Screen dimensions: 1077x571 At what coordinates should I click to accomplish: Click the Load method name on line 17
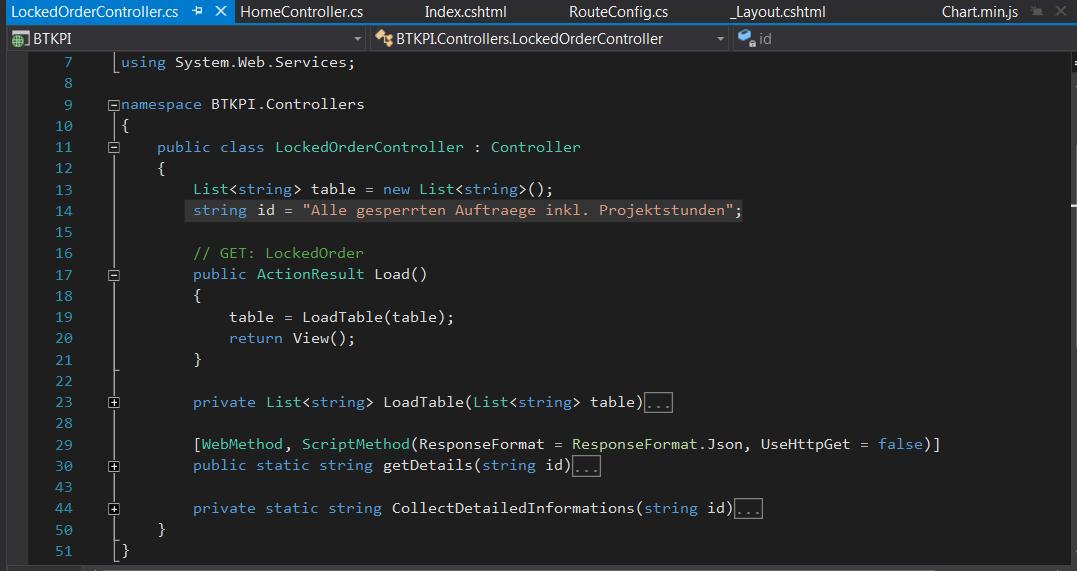(x=392, y=274)
